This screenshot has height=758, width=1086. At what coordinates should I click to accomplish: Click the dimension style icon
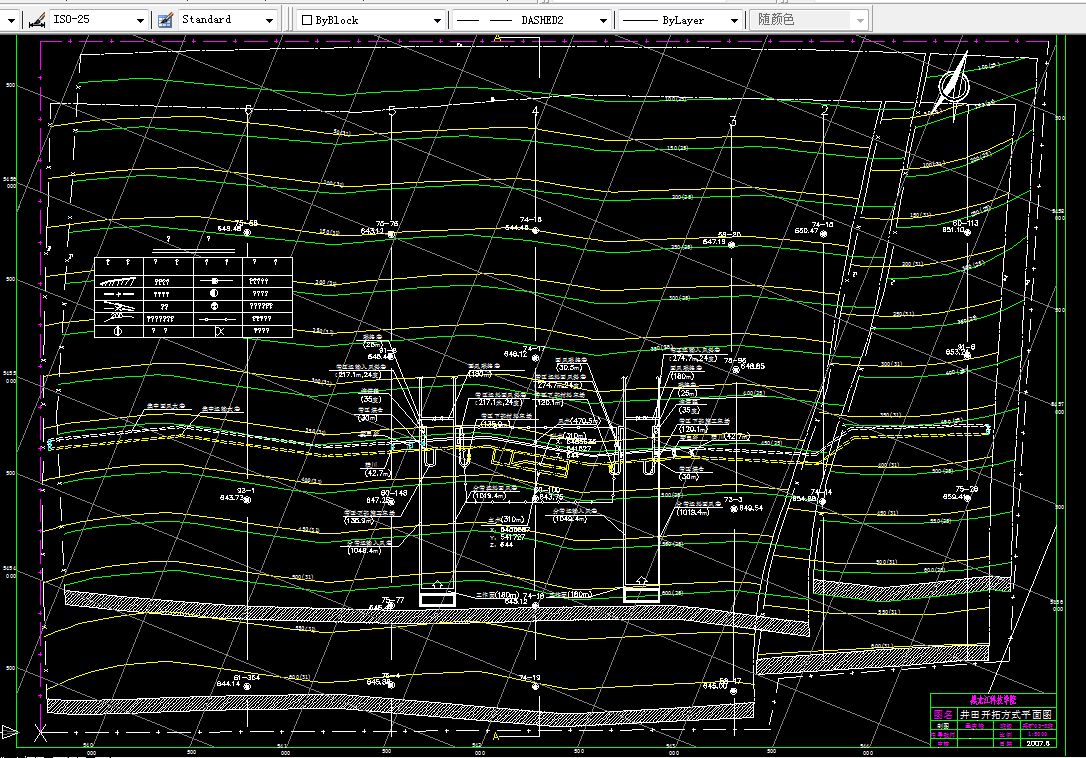(x=37, y=20)
